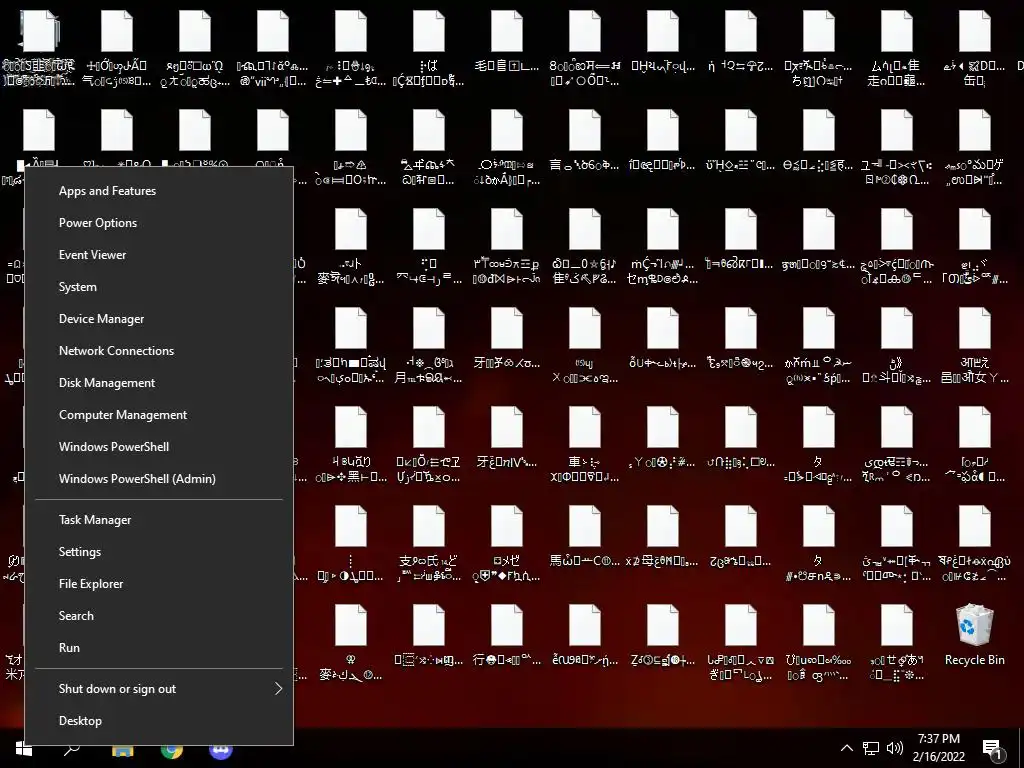Open File Explorer from the taskbar

(x=122, y=750)
